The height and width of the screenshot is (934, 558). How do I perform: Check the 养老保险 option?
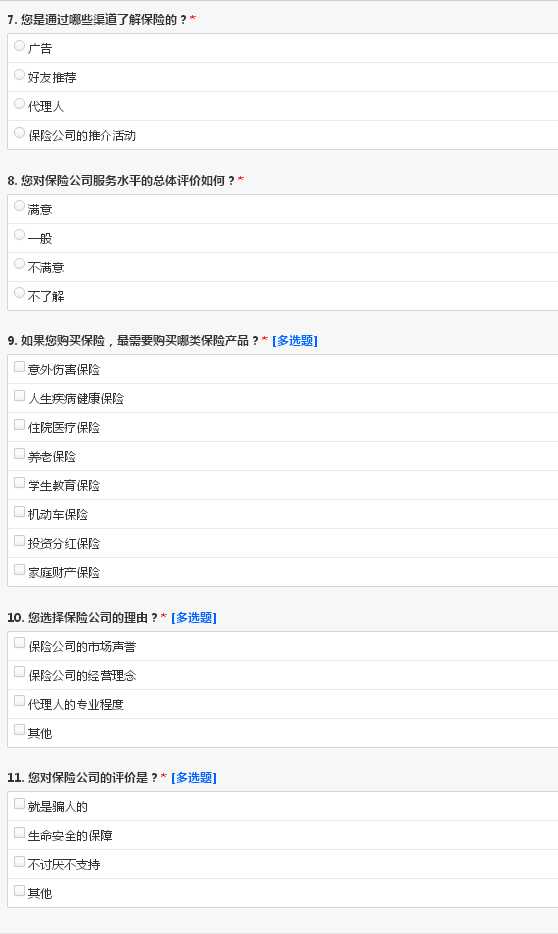[x=20, y=454]
